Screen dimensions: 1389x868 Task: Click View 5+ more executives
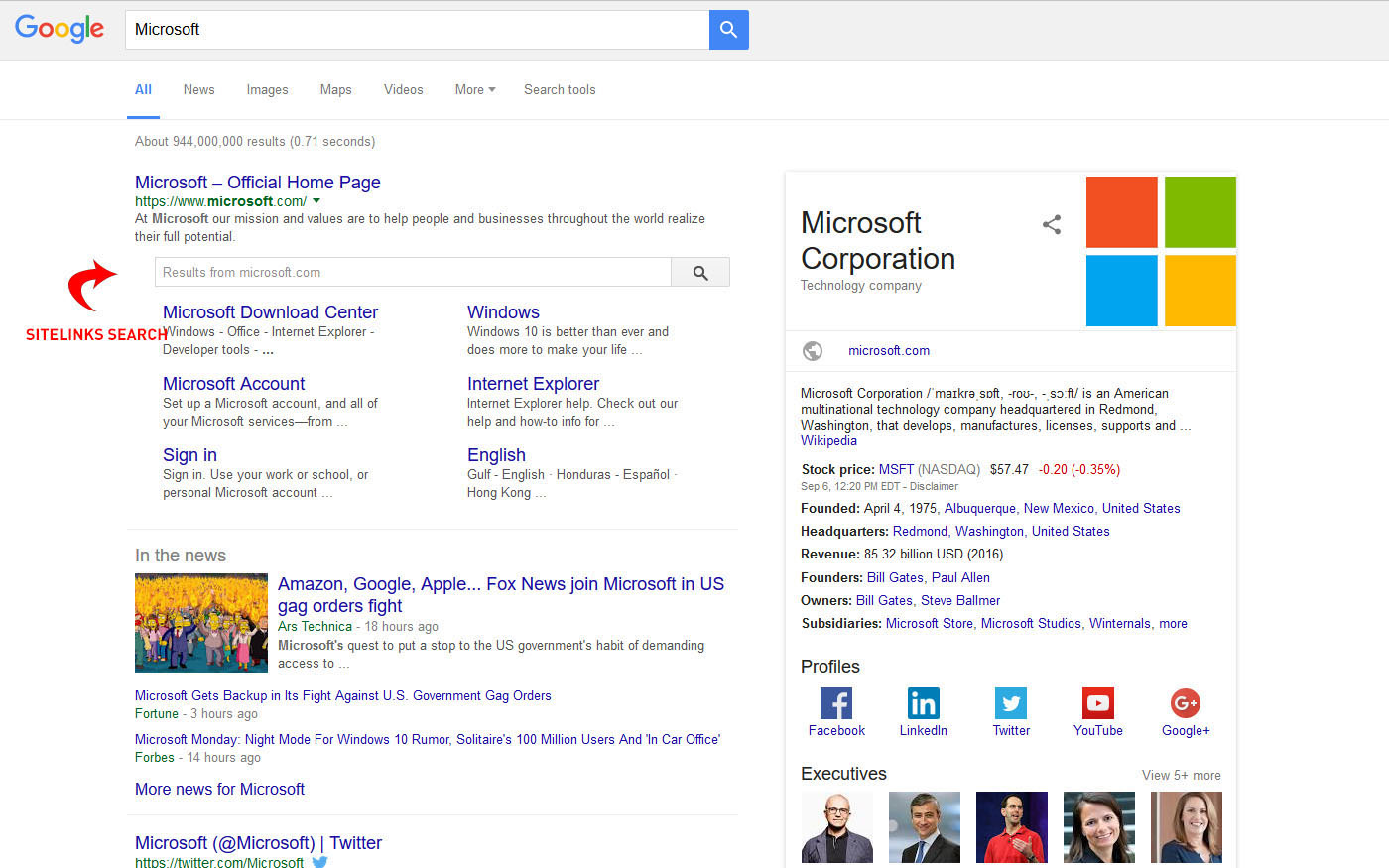[1182, 776]
